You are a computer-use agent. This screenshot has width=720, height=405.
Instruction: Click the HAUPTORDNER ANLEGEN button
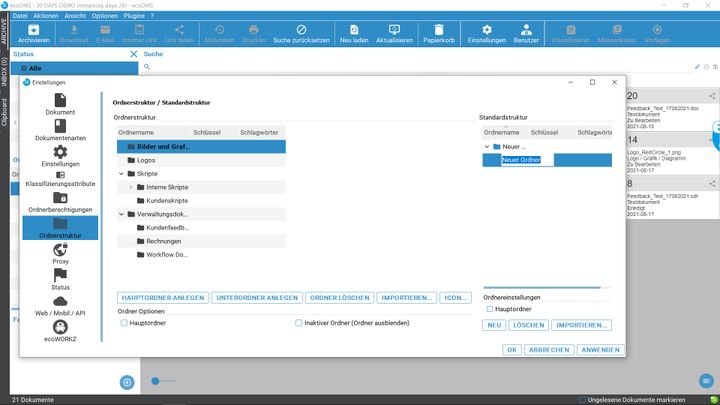point(162,298)
